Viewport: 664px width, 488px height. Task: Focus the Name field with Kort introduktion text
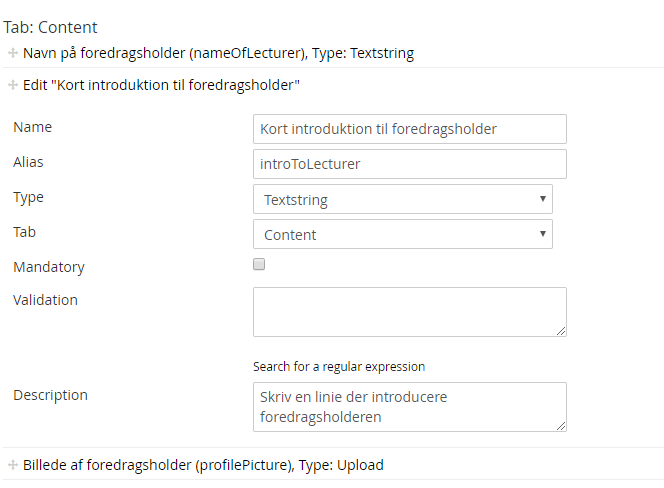tap(410, 129)
